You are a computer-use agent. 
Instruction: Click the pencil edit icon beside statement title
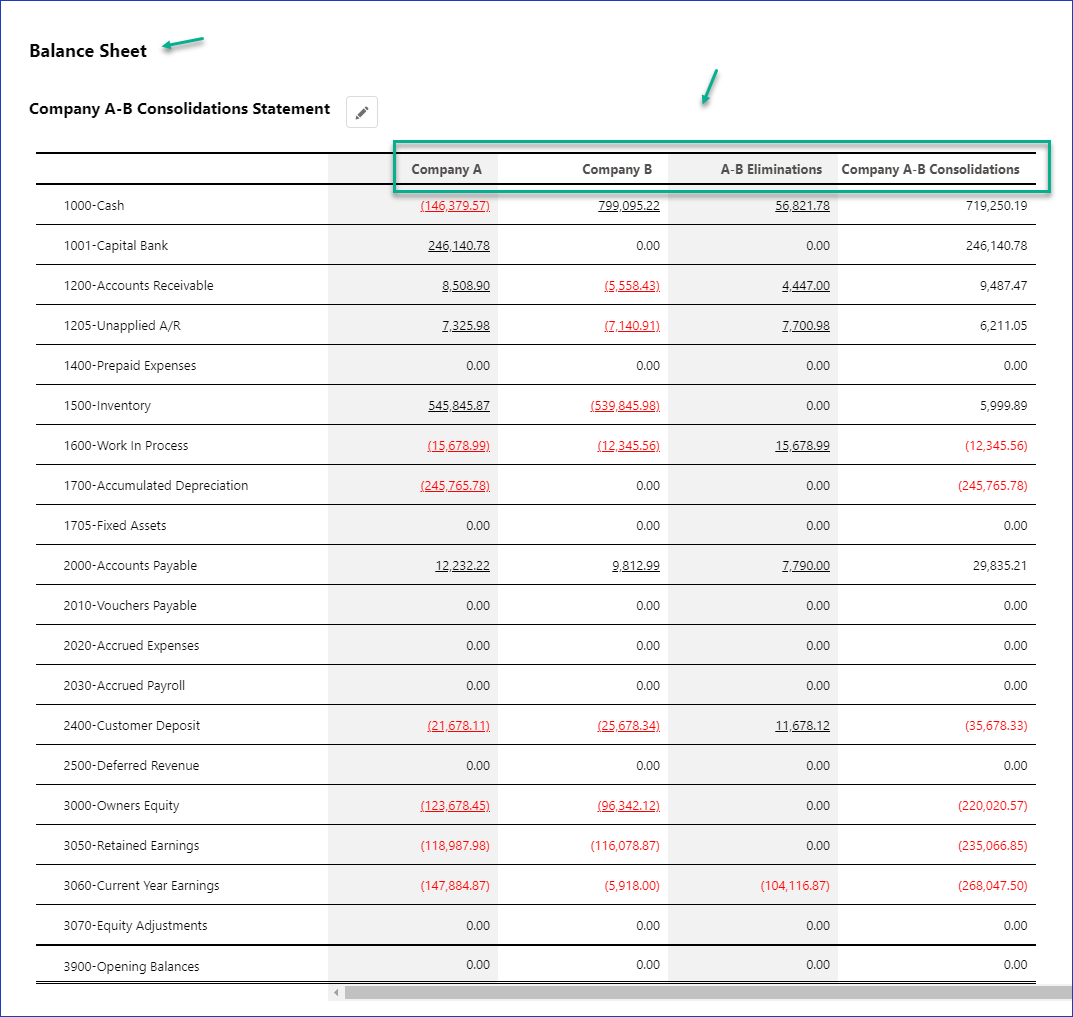coord(362,112)
